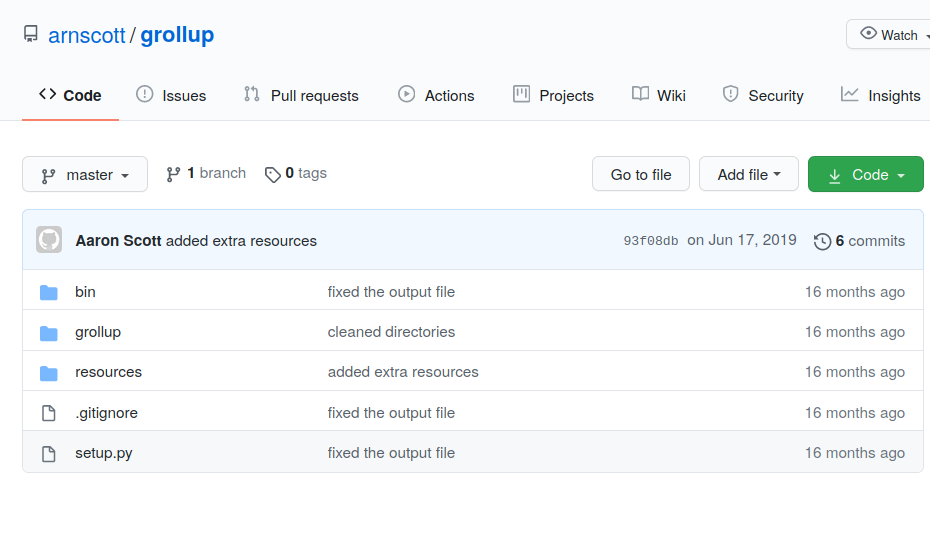Click the history clock icon beside commits
Viewport: 930px width, 540px height.
(x=822, y=242)
